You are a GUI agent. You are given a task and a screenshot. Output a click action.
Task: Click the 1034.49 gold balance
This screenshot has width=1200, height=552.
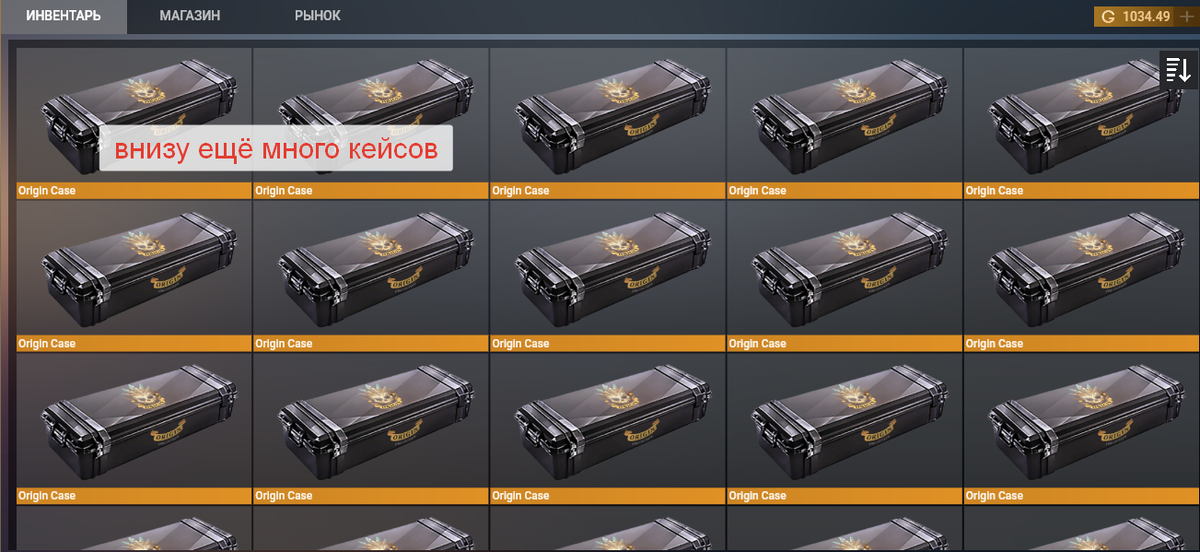1146,16
